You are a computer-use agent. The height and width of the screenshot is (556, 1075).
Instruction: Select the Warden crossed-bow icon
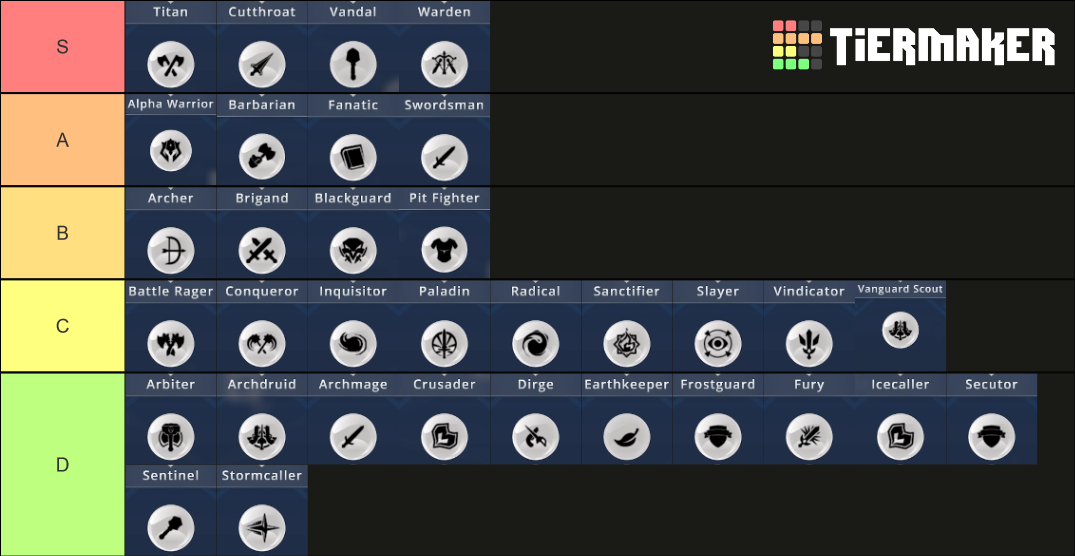[x=444, y=64]
